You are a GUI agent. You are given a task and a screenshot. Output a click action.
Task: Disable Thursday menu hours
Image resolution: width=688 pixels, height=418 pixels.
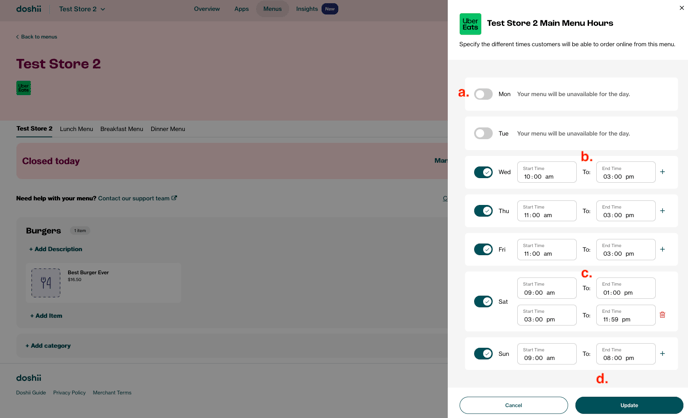pyautogui.click(x=483, y=211)
